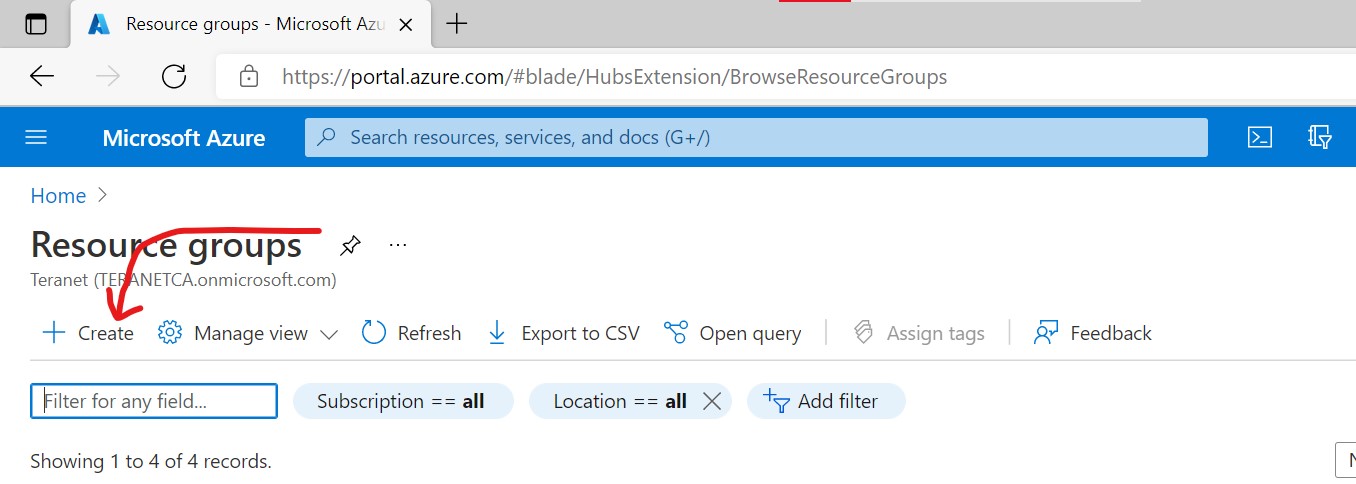Open the Feedback pane
1356x484 pixels.
click(1092, 333)
